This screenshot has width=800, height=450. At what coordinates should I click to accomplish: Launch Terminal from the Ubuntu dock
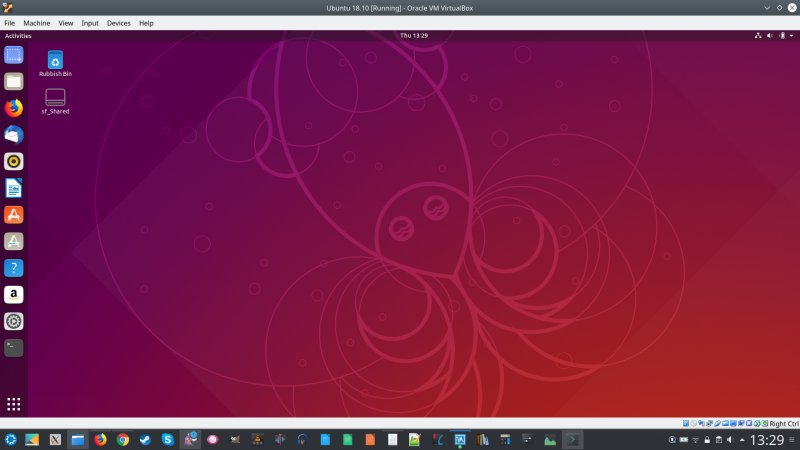tap(14, 348)
